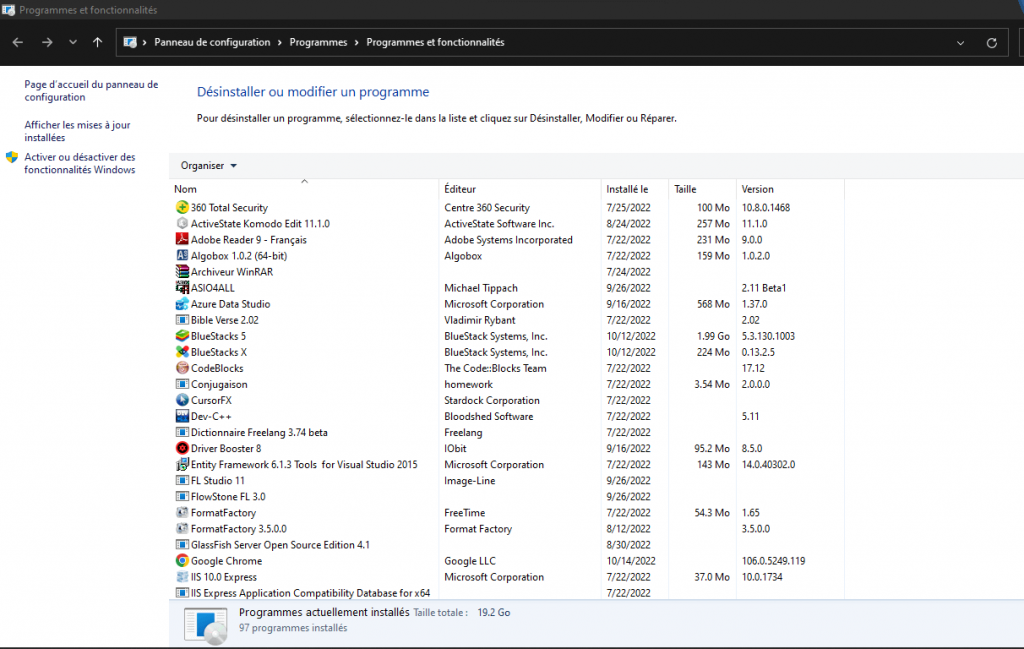
Task: Select the FormatFactory entry by FreeTime
Action: pyautogui.click(x=506, y=513)
